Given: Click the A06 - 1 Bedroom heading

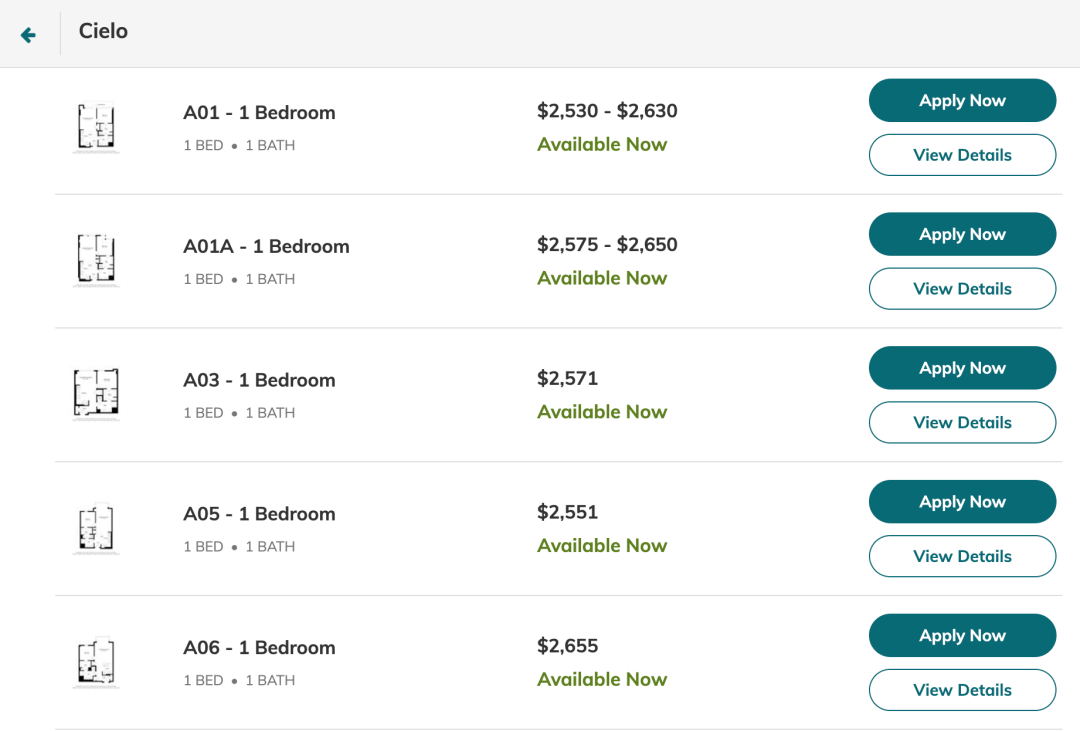Looking at the screenshot, I should point(259,648).
